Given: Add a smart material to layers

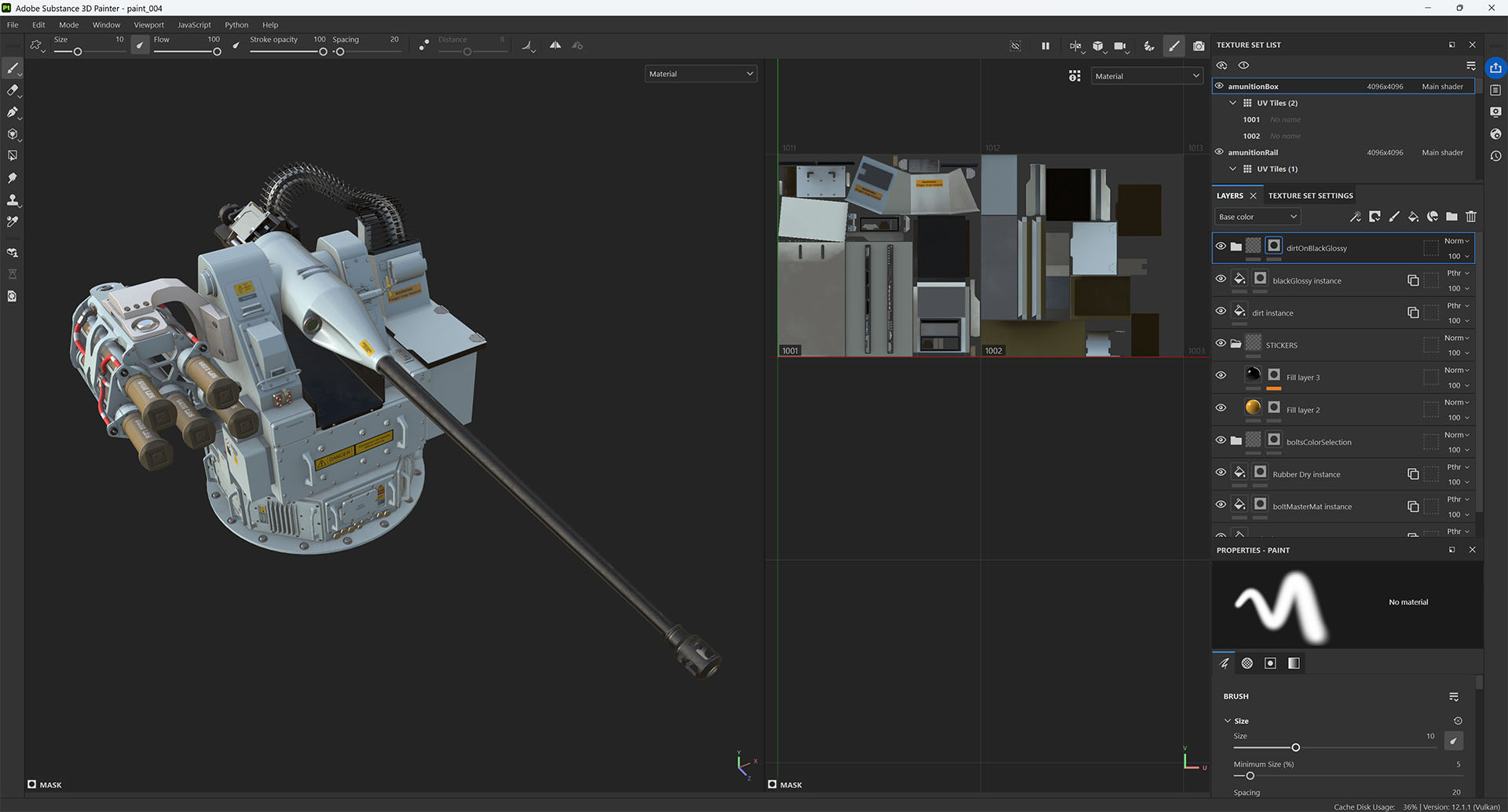Looking at the screenshot, I should 1433,217.
